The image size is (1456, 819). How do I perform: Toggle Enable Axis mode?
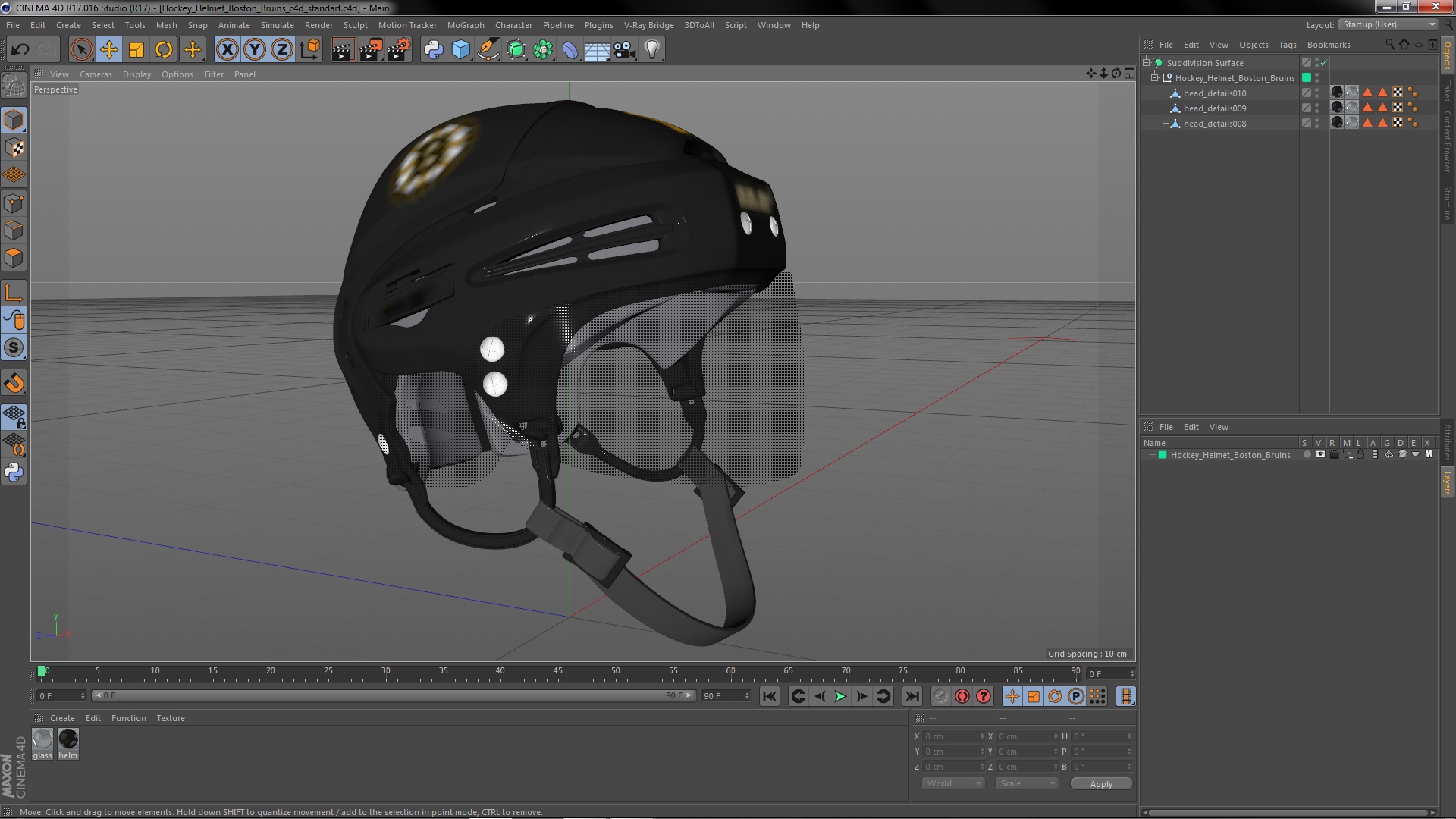tap(14, 293)
